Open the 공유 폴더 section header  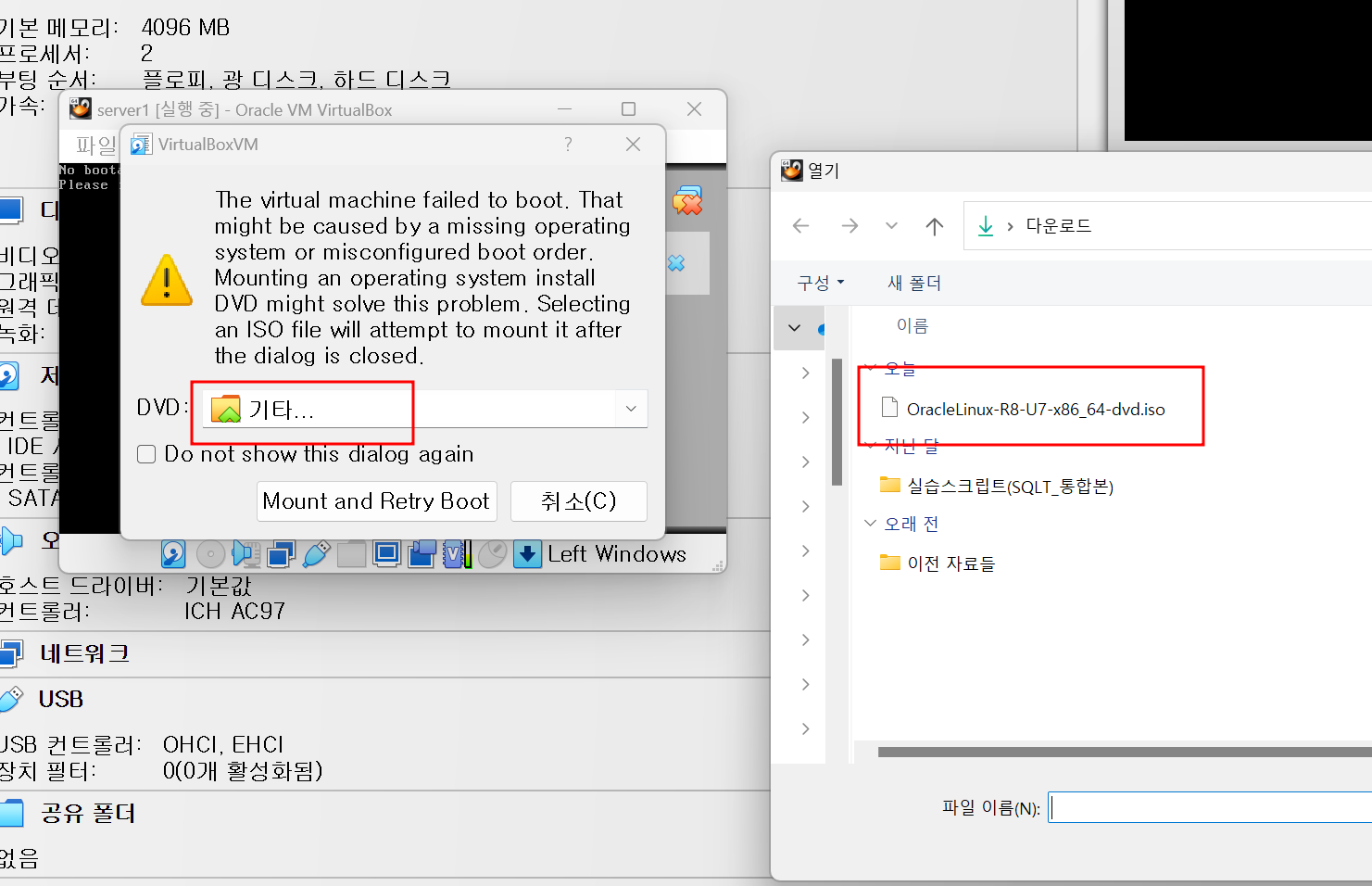(89, 814)
